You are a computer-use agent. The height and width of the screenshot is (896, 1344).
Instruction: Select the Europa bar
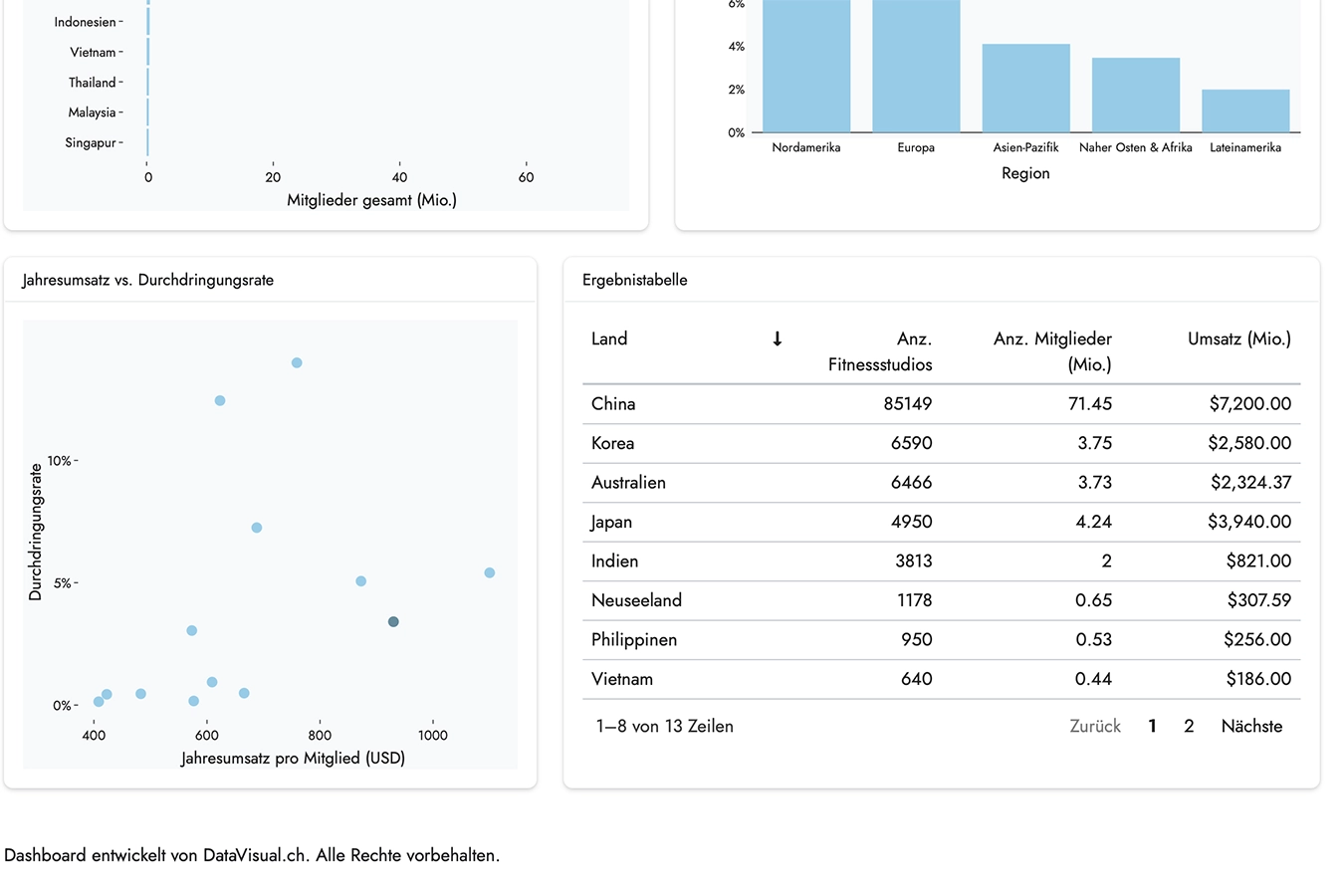pos(916,70)
